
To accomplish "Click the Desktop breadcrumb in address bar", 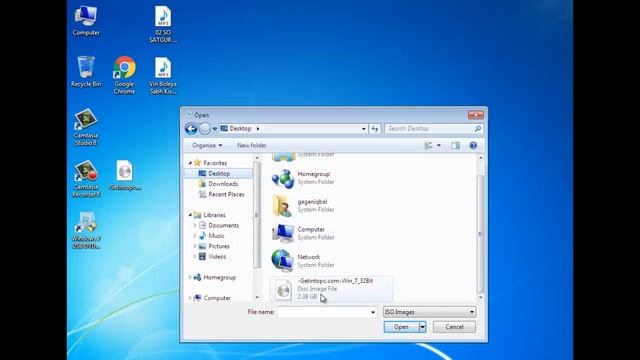I will point(240,129).
